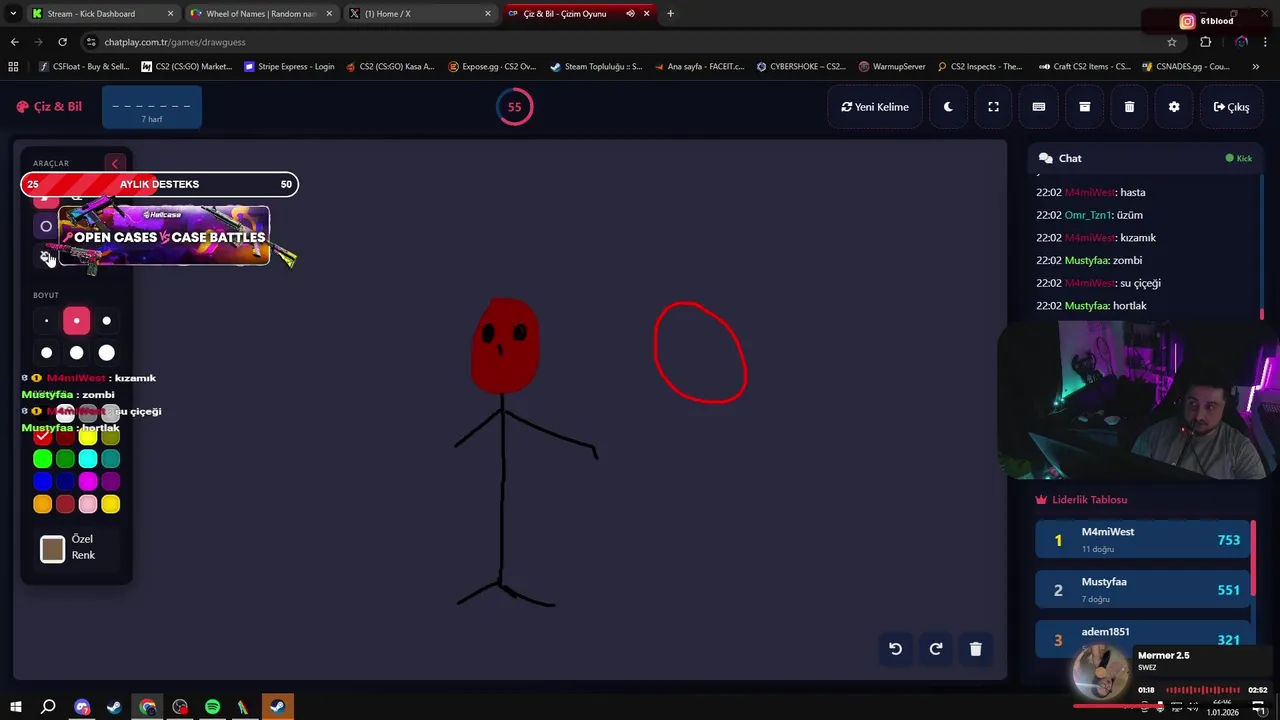Toggle fullscreen mode in game toolbar
This screenshot has height=720, width=1280.
[x=993, y=107]
